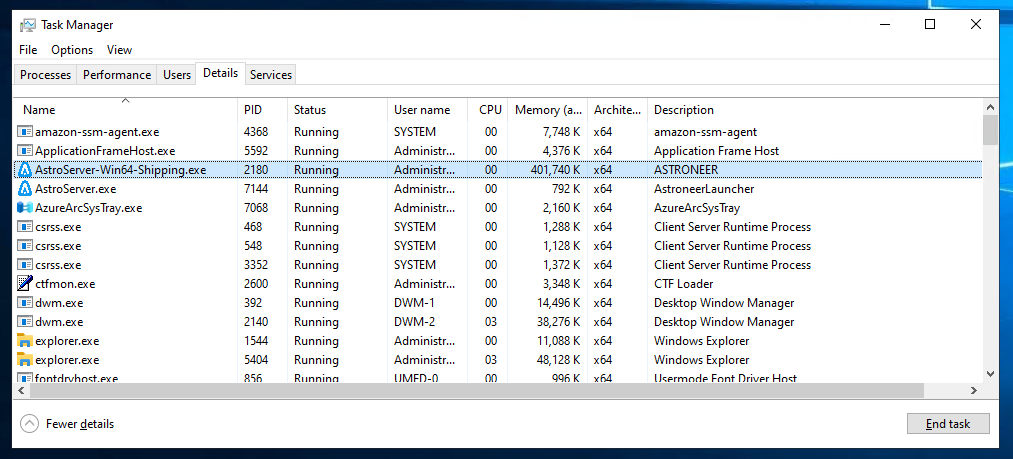Click the vertical scrollbar up arrow
This screenshot has width=1013, height=459.
coord(990,107)
